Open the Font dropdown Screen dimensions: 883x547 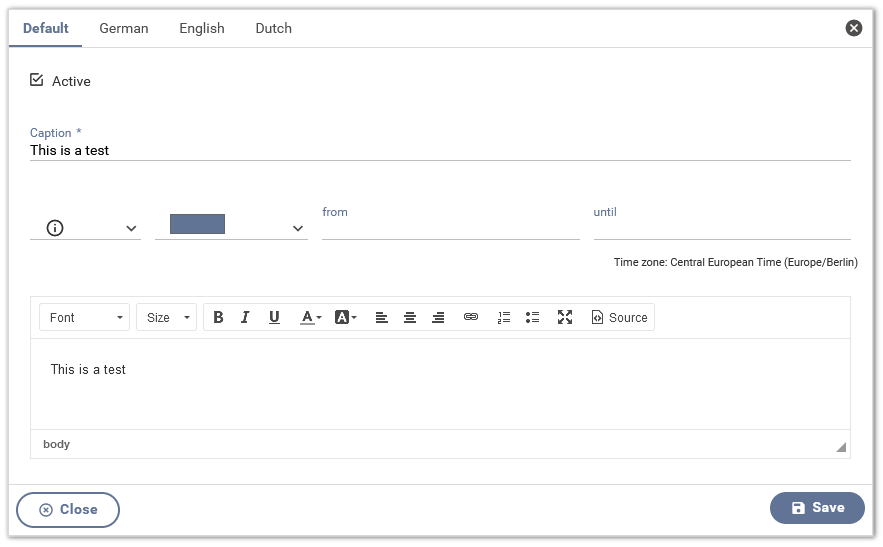point(85,317)
